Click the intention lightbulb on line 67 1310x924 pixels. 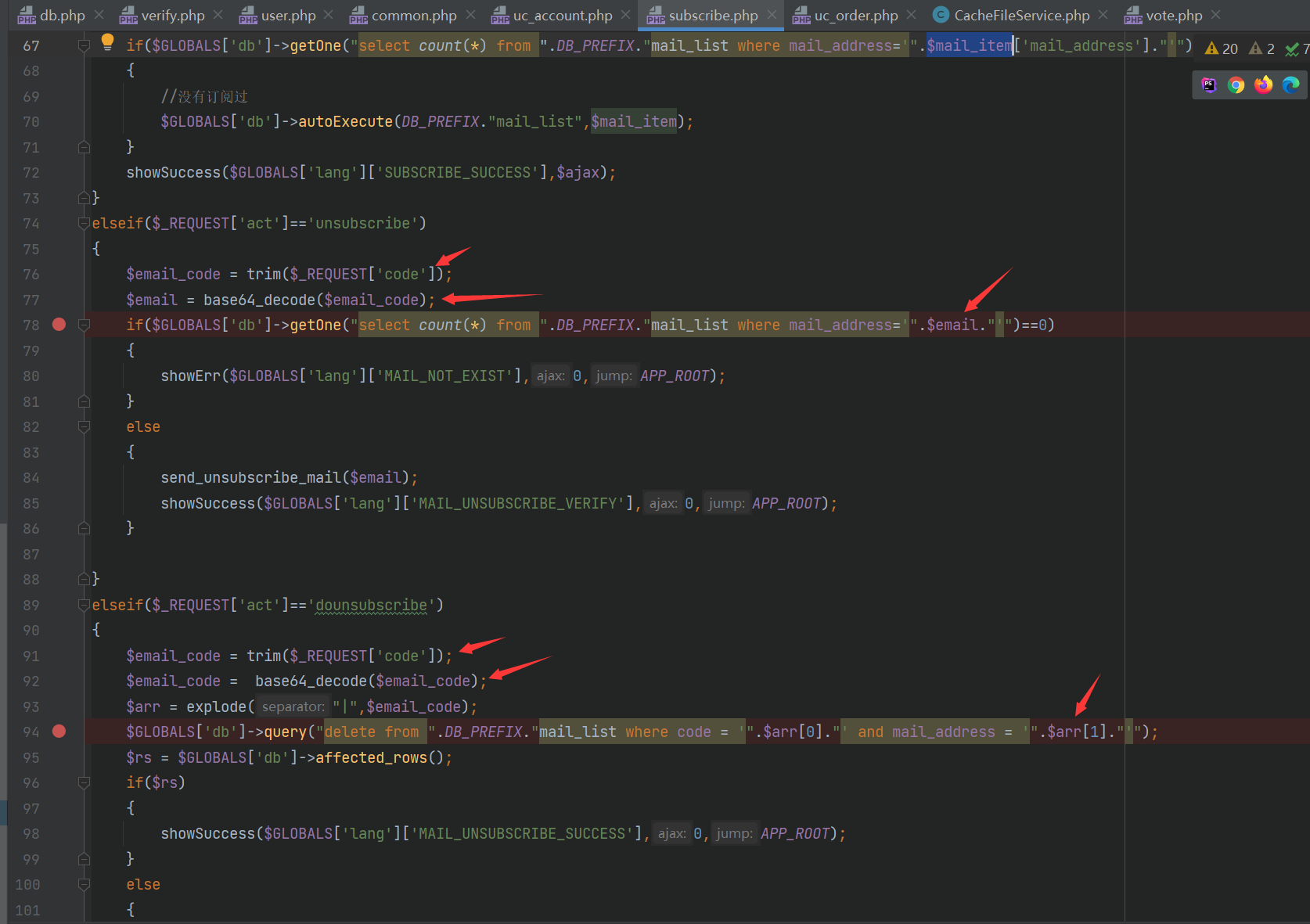107,42
